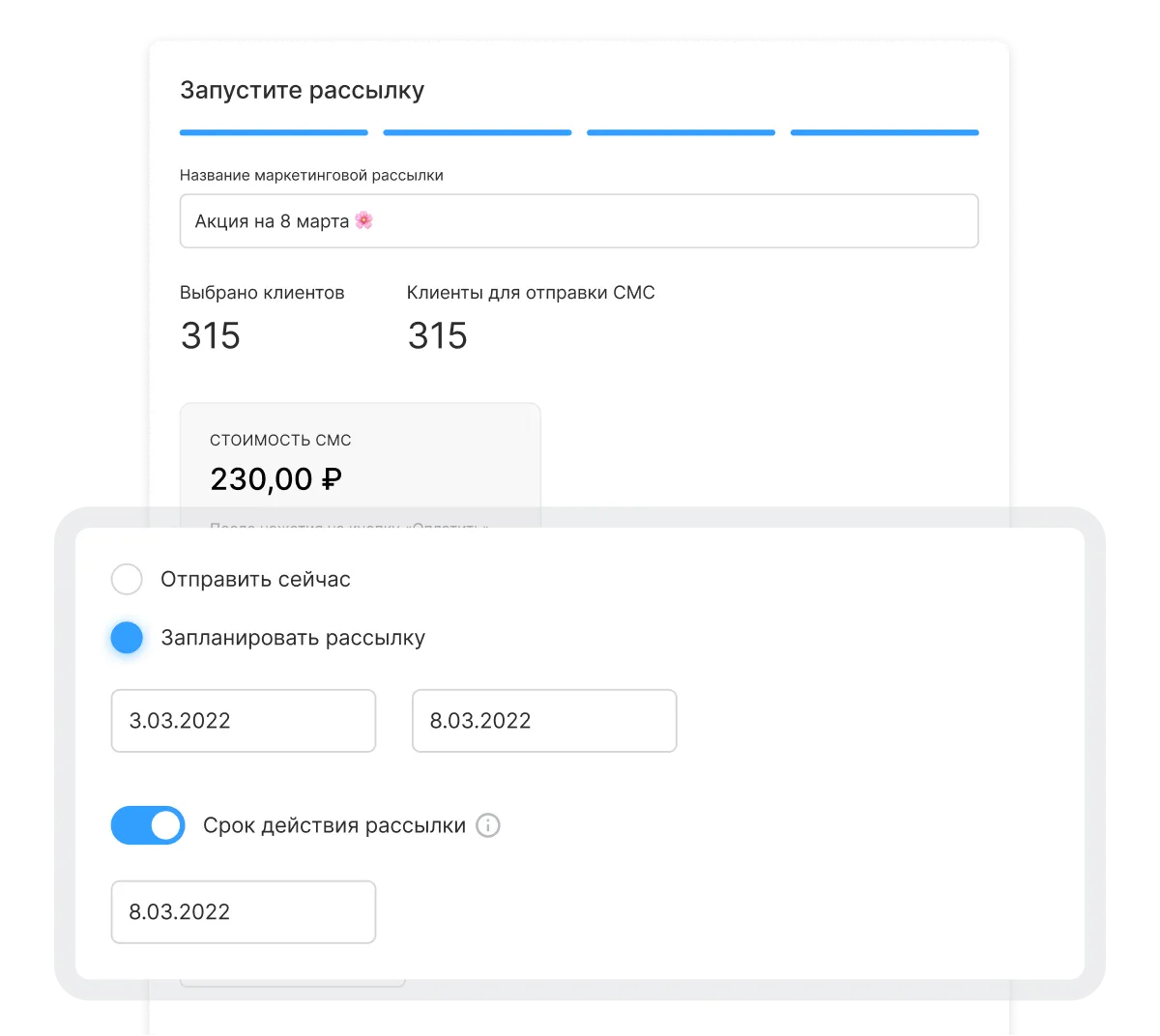The height and width of the screenshot is (1036, 1160).
Task: Click the schedule date field next to 3.03.2022
Action: point(544,721)
